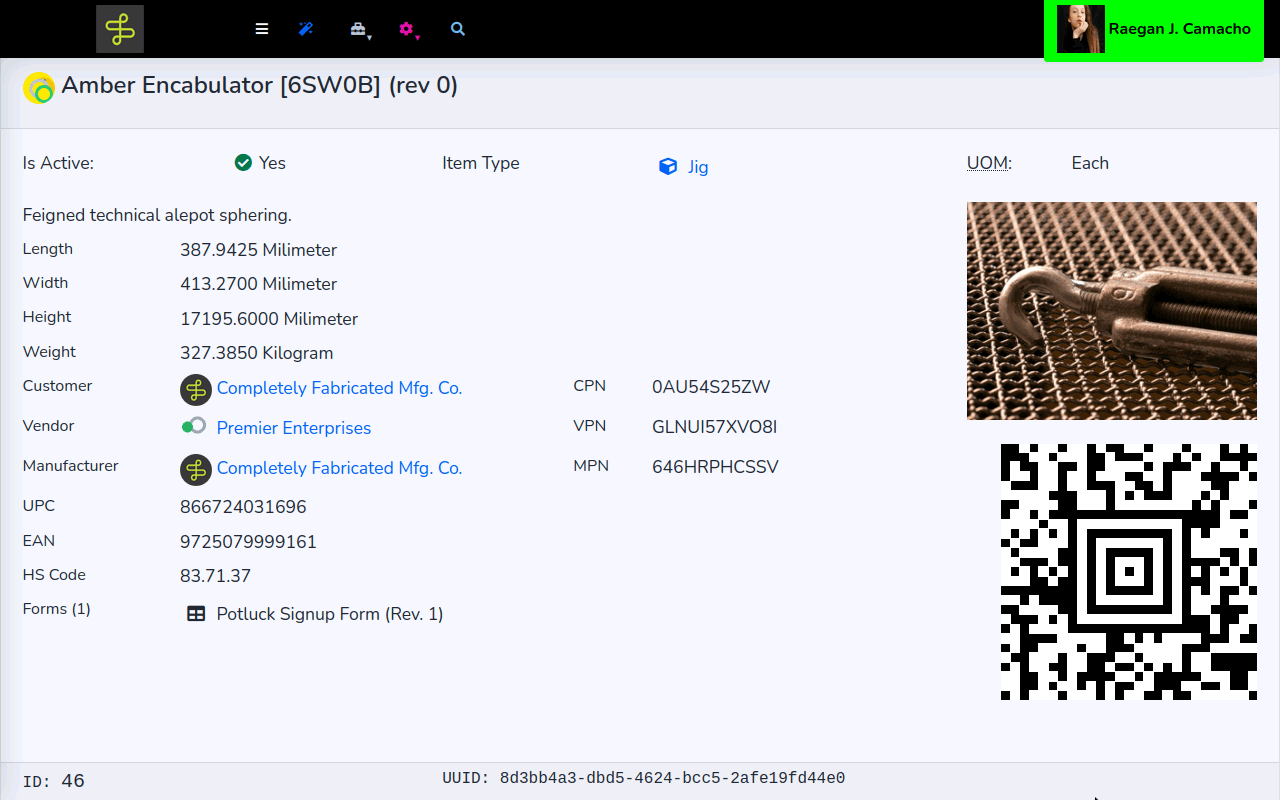Click the form table icon

point(196,614)
